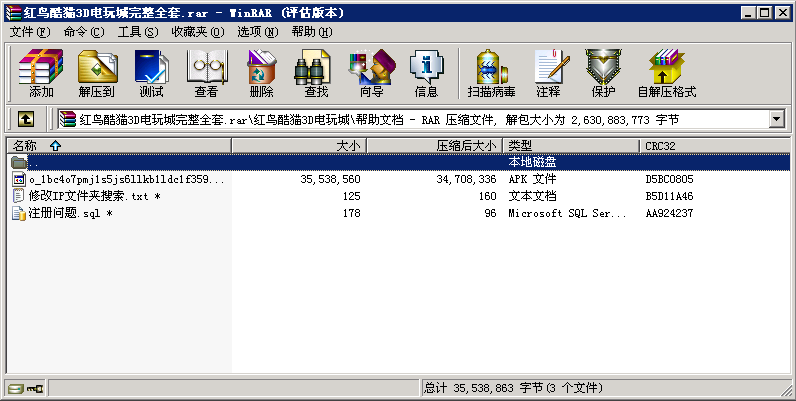Select the 注册问题.sql file
The width and height of the screenshot is (796, 401).
click(62, 213)
